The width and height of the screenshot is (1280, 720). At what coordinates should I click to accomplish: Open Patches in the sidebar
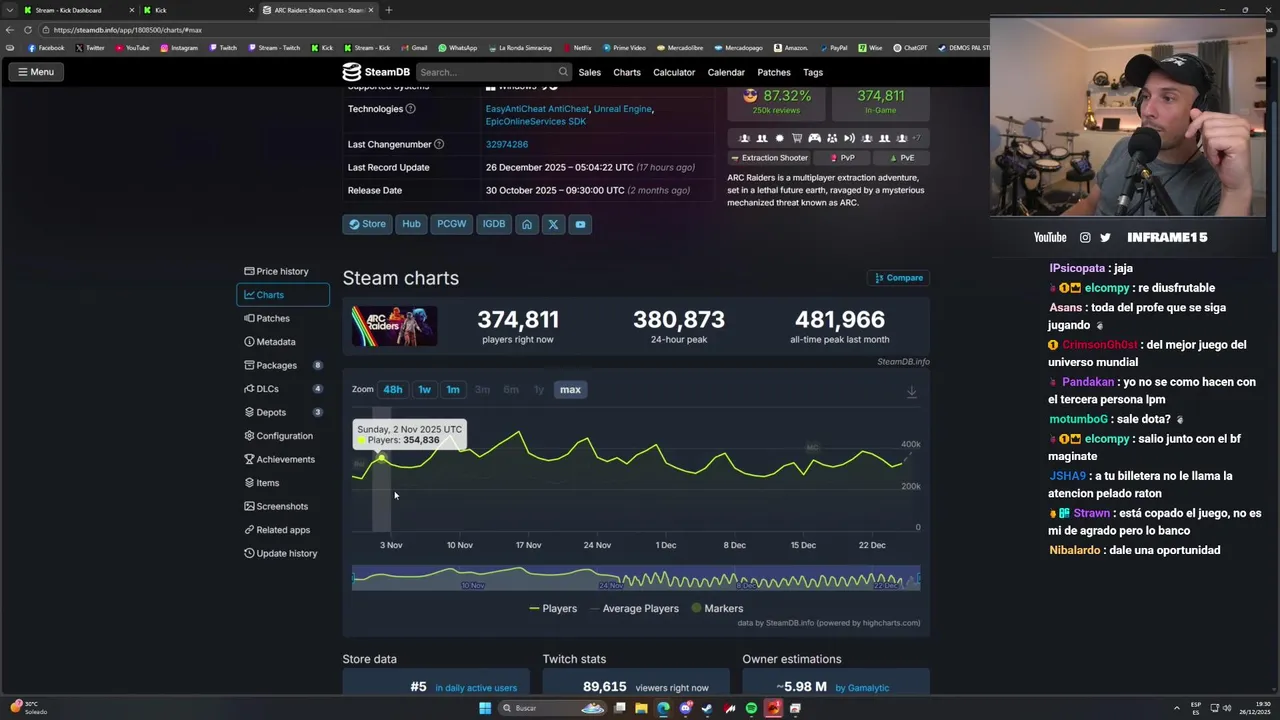click(283, 318)
